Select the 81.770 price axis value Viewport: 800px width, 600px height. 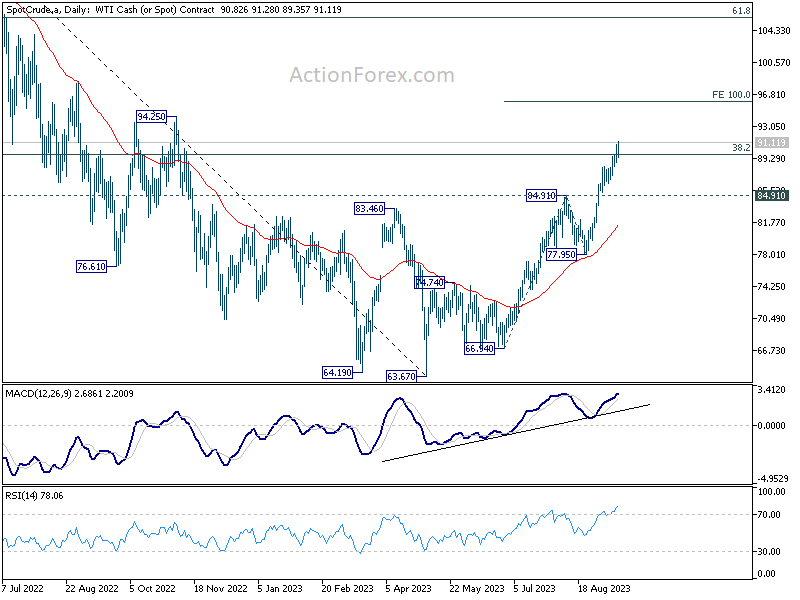773,222
